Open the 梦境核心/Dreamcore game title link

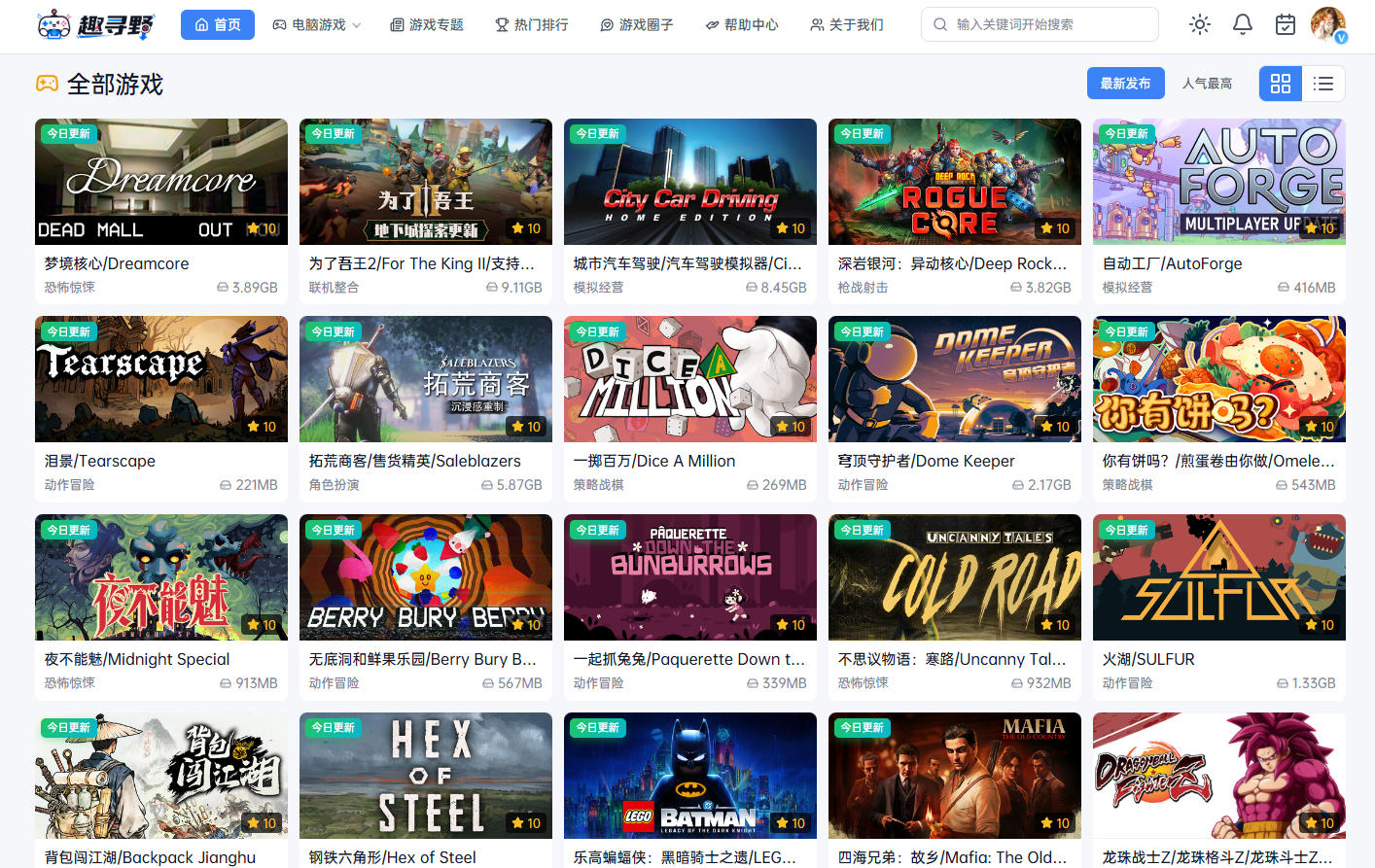(117, 263)
